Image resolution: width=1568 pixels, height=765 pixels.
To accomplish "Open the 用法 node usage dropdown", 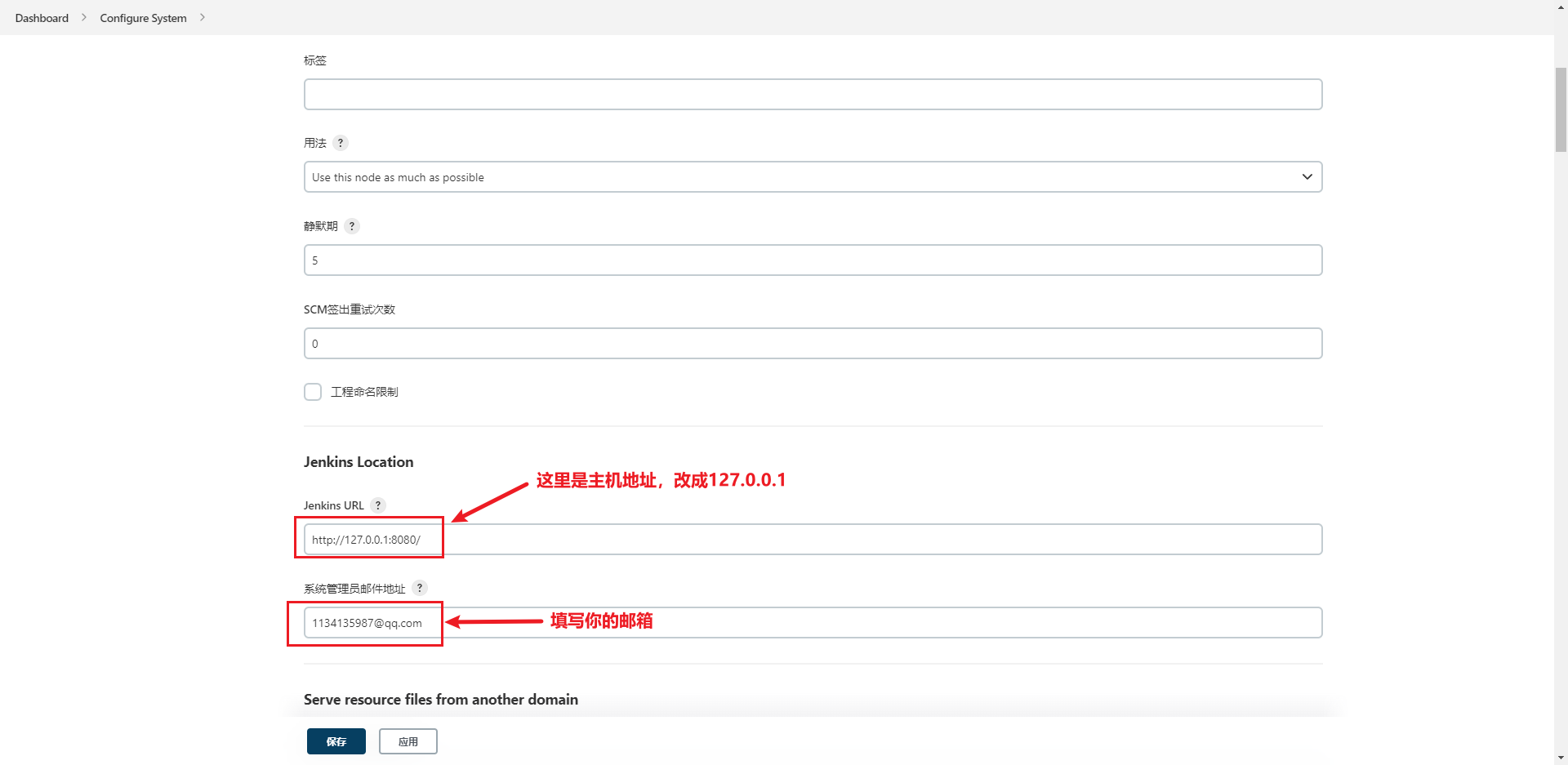I will [813, 177].
